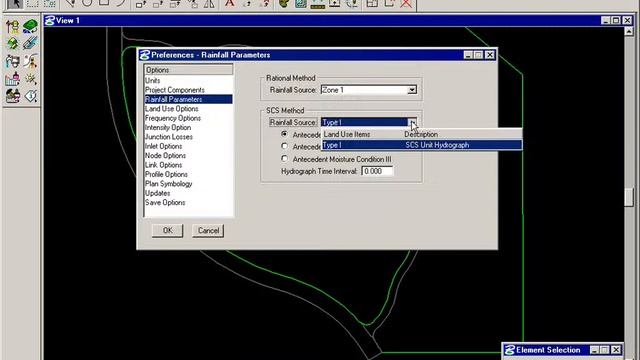Viewport: 640px width, 360px height.
Task: Open Intensity Option settings
Action: 168,127
